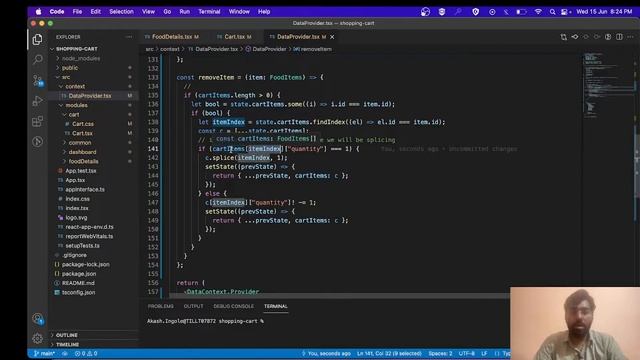Viewport: 640px width, 360px height.
Task: Click the Ln 141 cursor position status
Action: [x=389, y=353]
